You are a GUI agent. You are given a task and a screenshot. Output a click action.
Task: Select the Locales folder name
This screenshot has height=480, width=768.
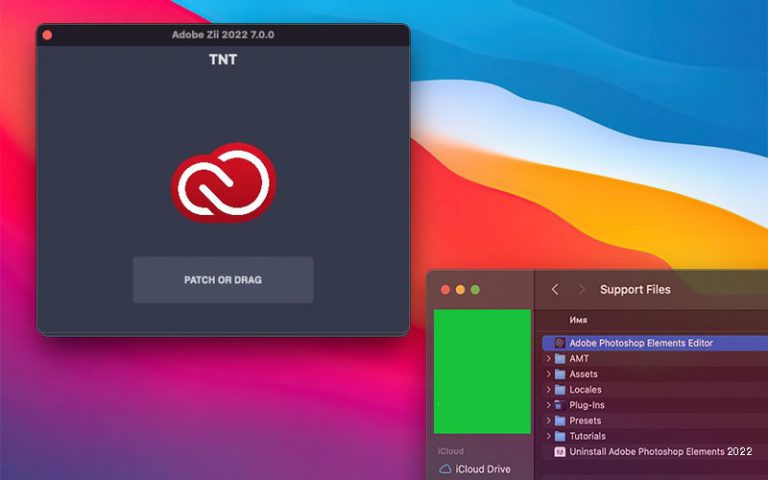(x=585, y=390)
